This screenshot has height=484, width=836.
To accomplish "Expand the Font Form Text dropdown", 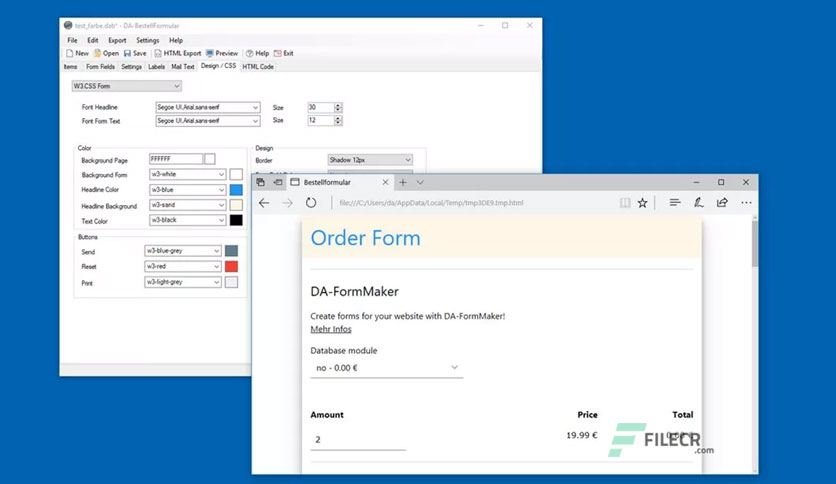I will (208, 121).
